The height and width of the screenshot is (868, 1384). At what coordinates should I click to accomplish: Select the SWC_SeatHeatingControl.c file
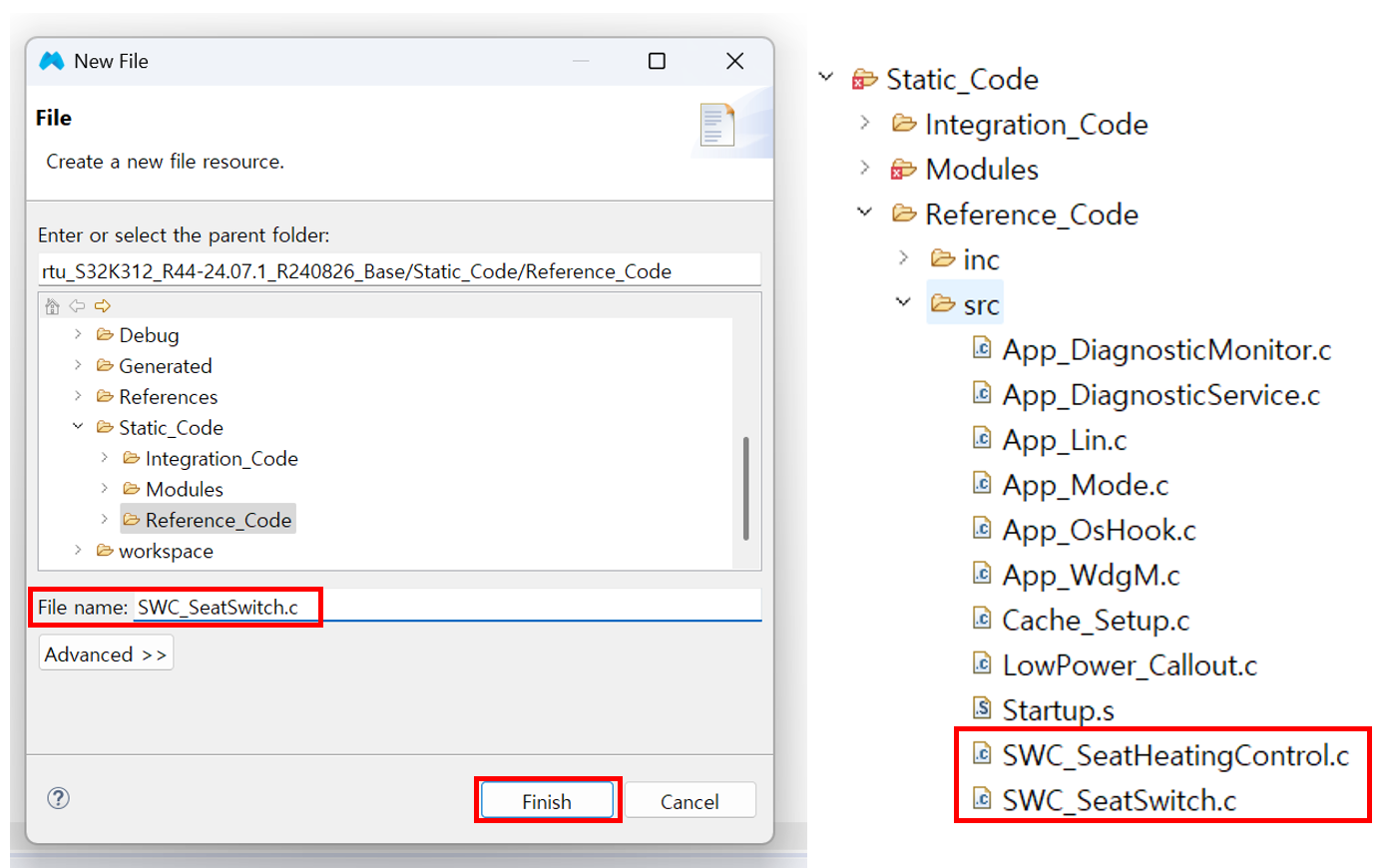pos(1174,756)
